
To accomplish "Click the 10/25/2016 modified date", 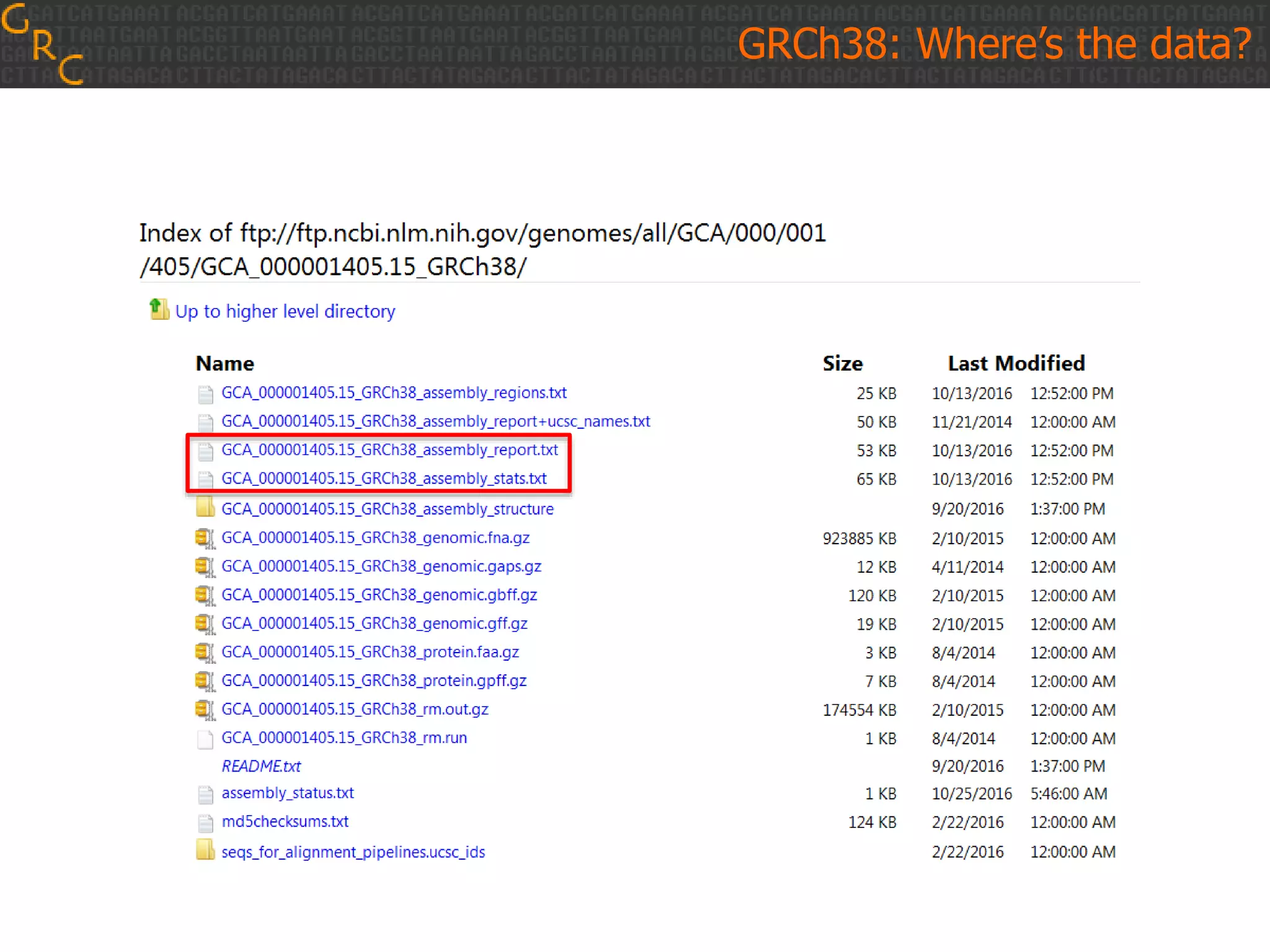I will (972, 794).
